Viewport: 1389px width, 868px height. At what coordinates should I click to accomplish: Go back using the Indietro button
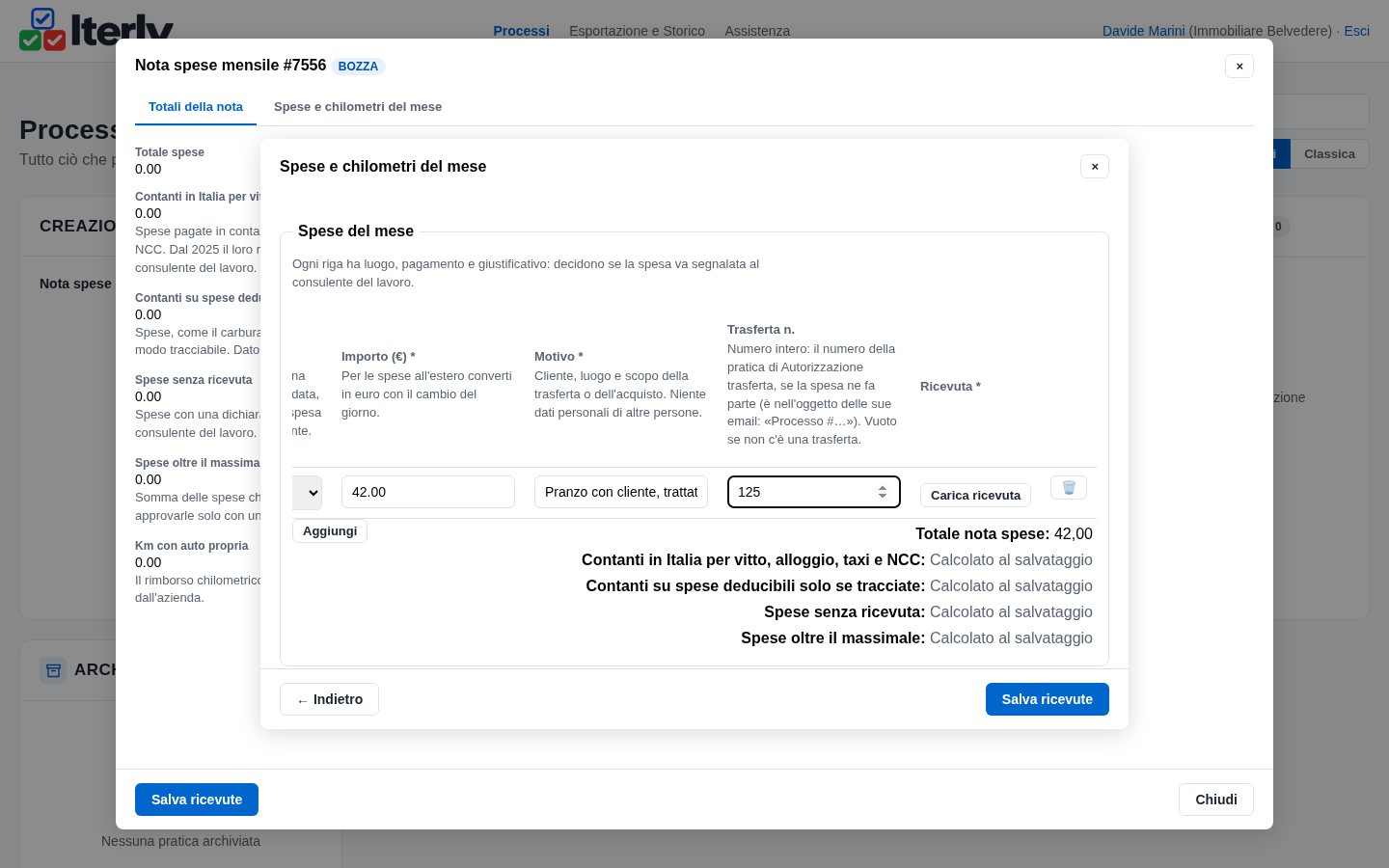coord(329,699)
